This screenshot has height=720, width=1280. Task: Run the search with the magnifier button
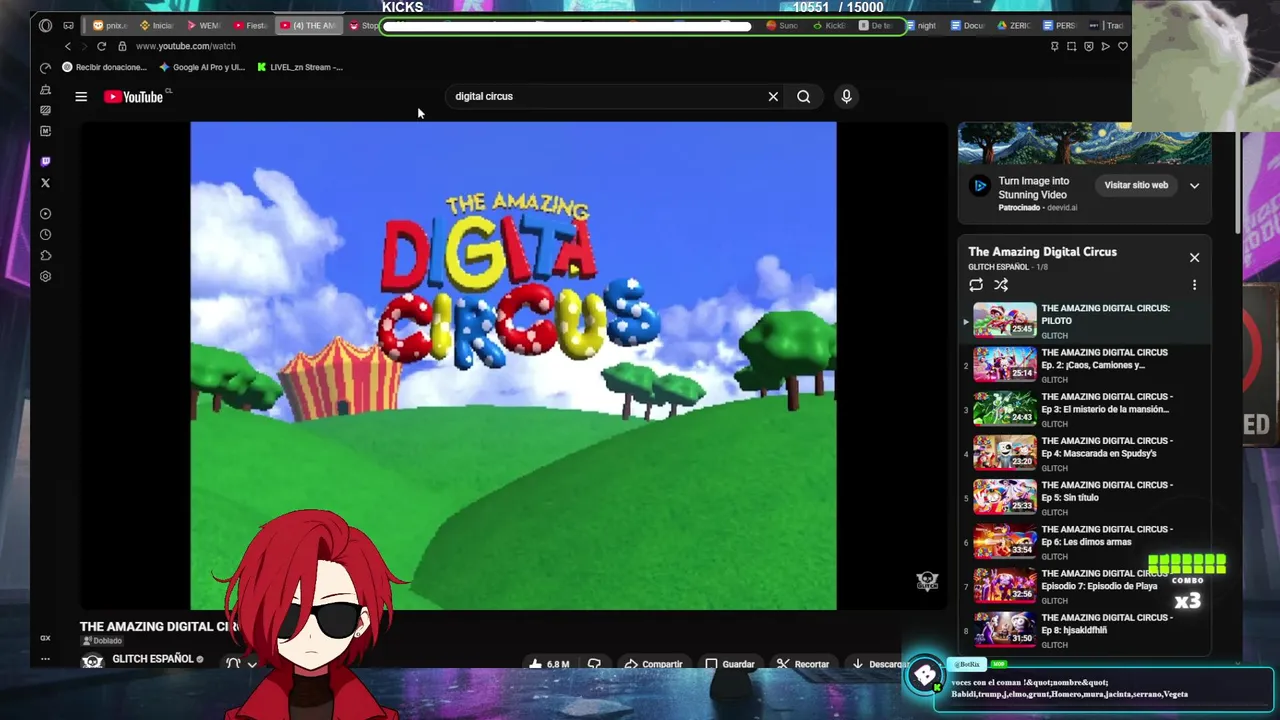[804, 97]
